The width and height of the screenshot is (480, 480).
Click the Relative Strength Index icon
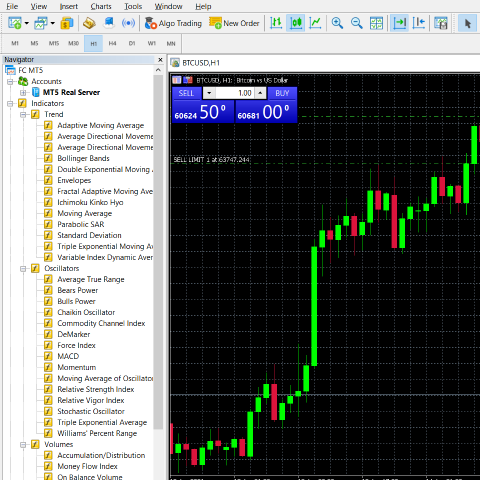coord(48,389)
